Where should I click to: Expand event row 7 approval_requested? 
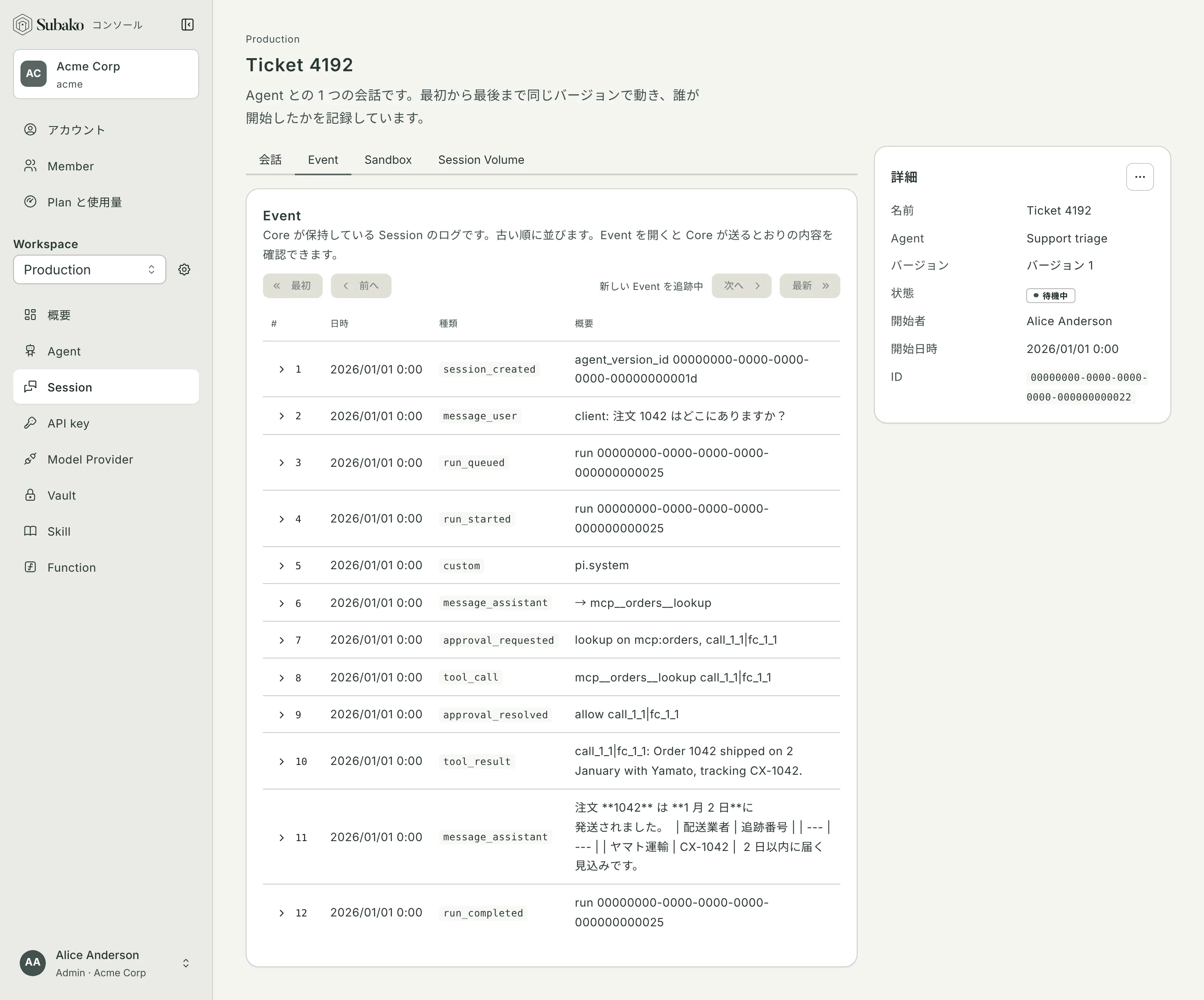point(281,640)
